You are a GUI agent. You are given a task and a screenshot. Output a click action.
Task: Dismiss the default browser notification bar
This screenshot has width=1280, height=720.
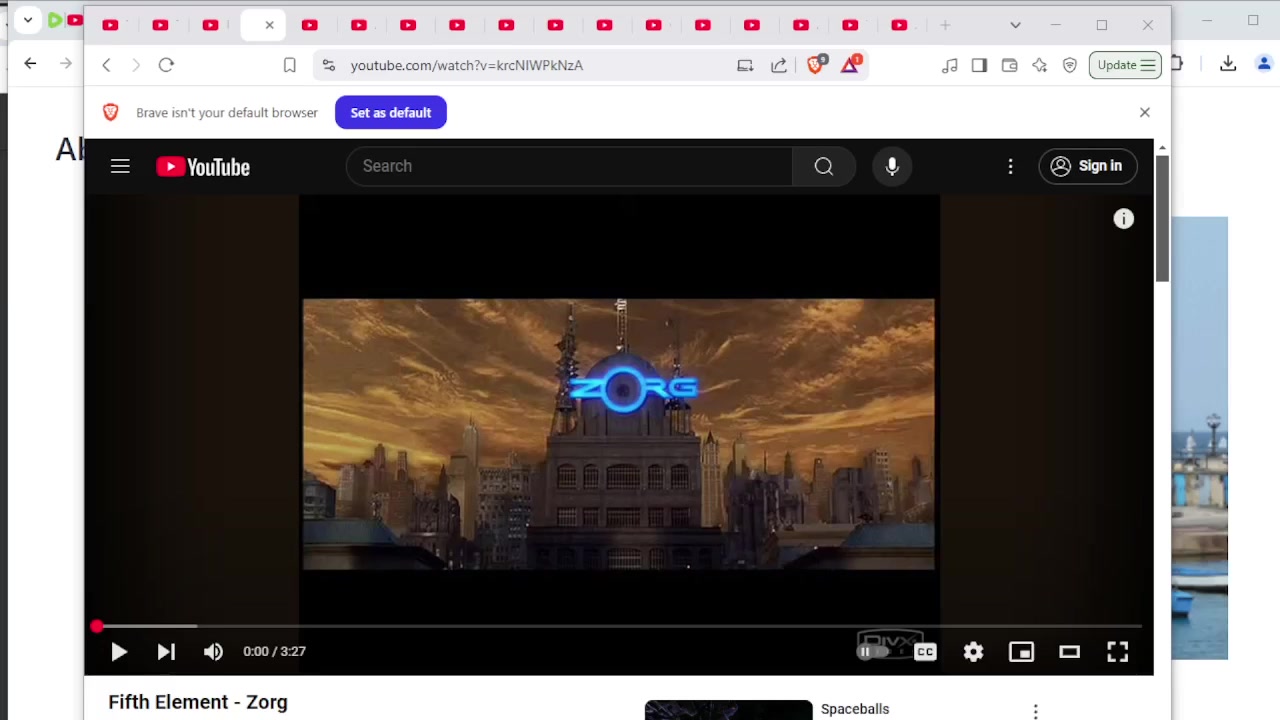point(1144,112)
